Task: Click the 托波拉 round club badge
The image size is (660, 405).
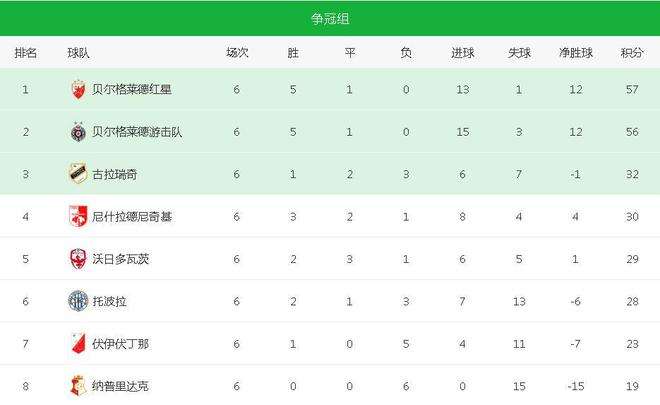Action: (x=78, y=301)
